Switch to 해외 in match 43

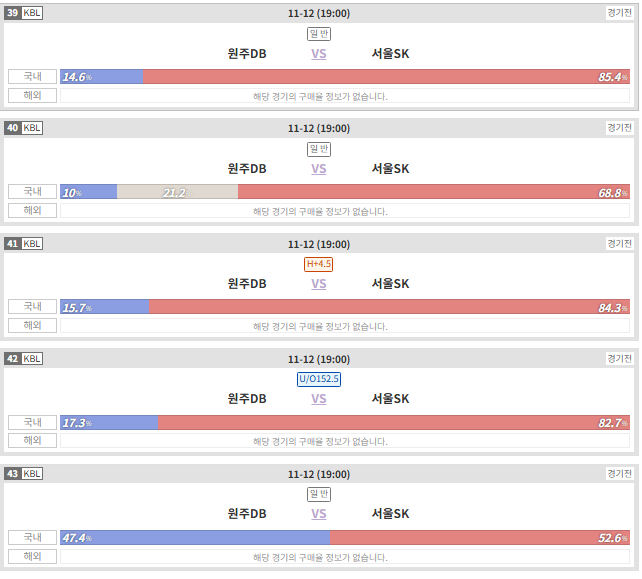pos(32,556)
